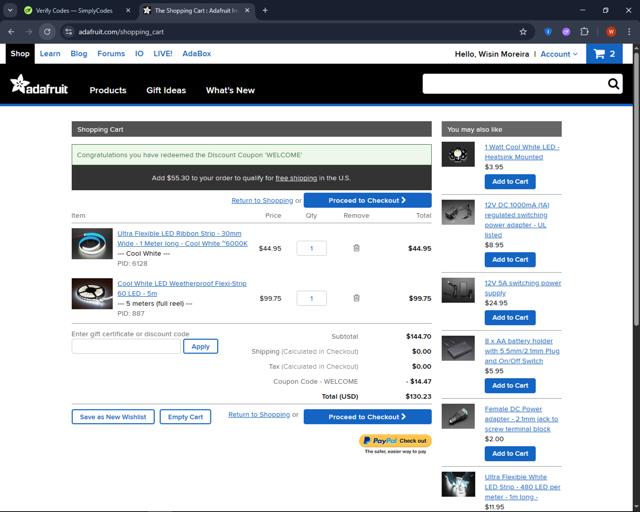The height and width of the screenshot is (512, 640).
Task: Click the top Proceed to Checkout button
Action: [x=367, y=200]
